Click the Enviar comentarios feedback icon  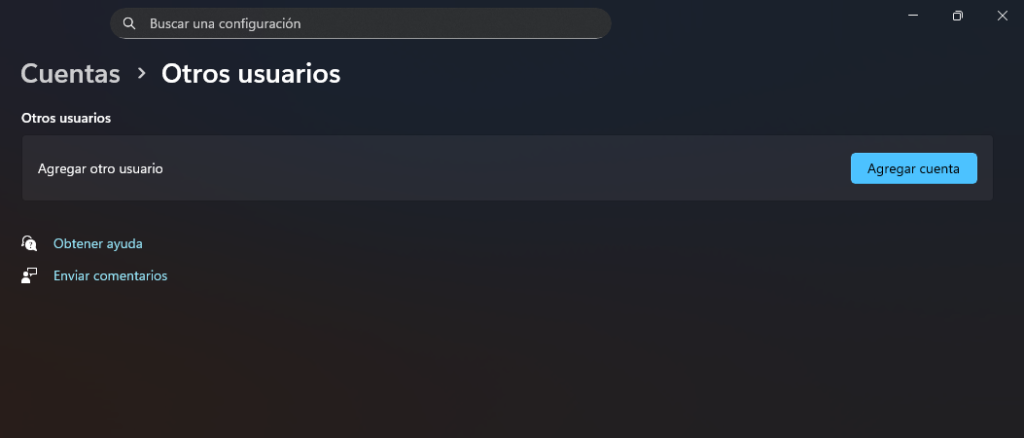pos(29,276)
